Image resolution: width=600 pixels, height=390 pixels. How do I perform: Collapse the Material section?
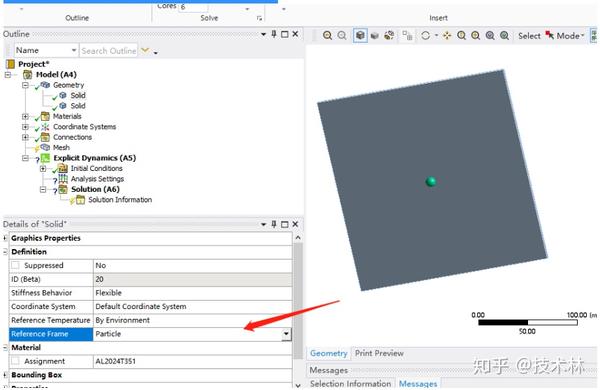pyautogui.click(x=5, y=348)
